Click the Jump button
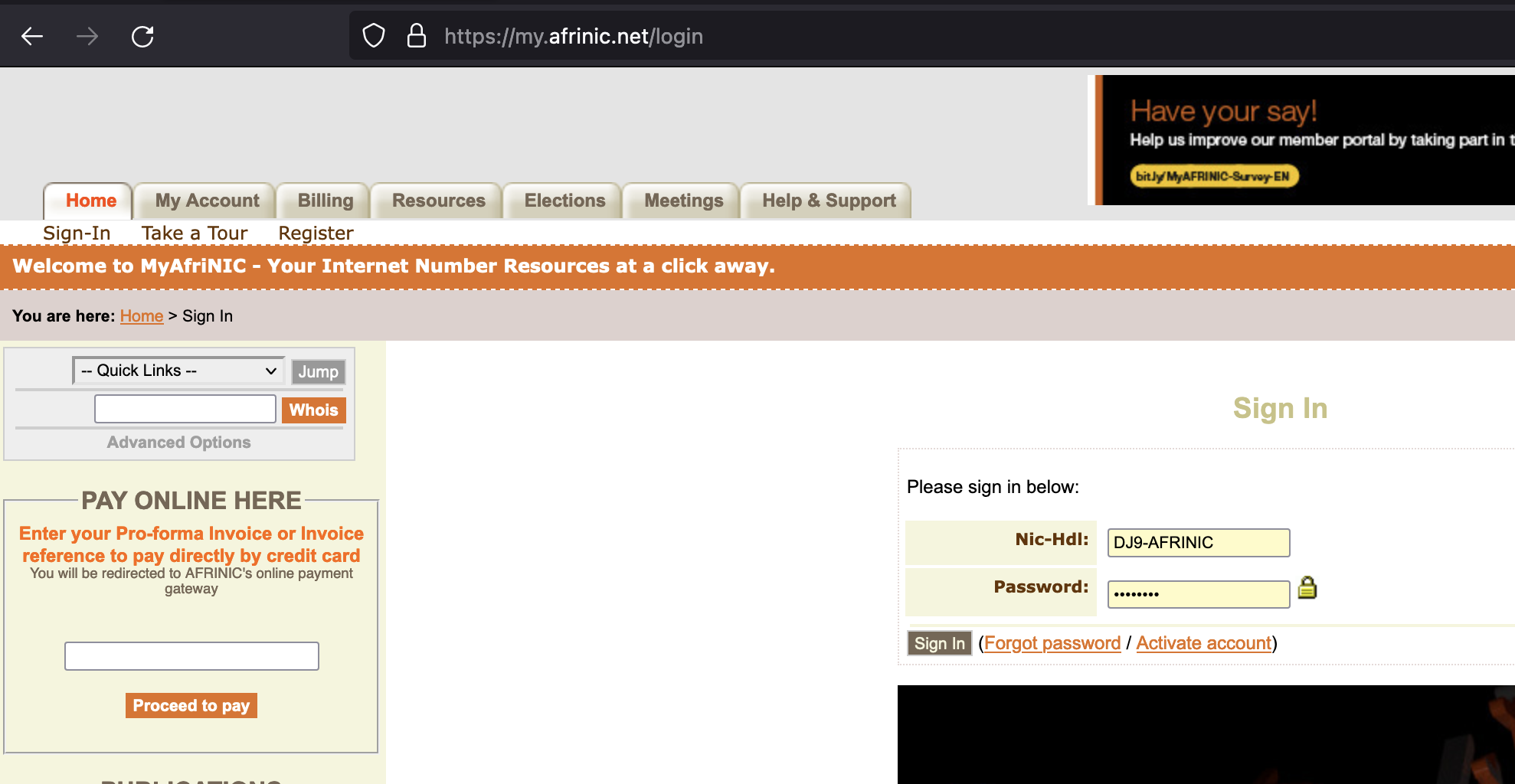The image size is (1515, 784). pyautogui.click(x=319, y=371)
